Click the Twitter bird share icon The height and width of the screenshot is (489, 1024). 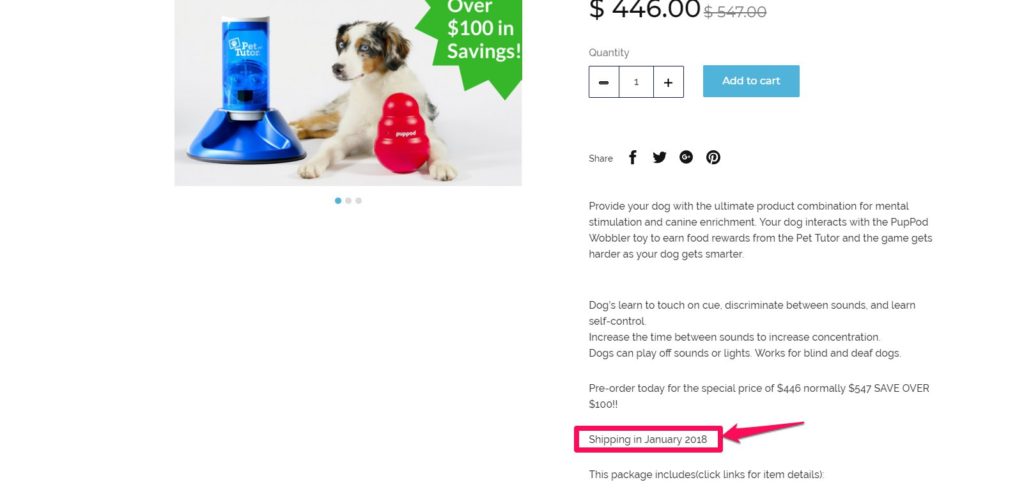coord(660,157)
